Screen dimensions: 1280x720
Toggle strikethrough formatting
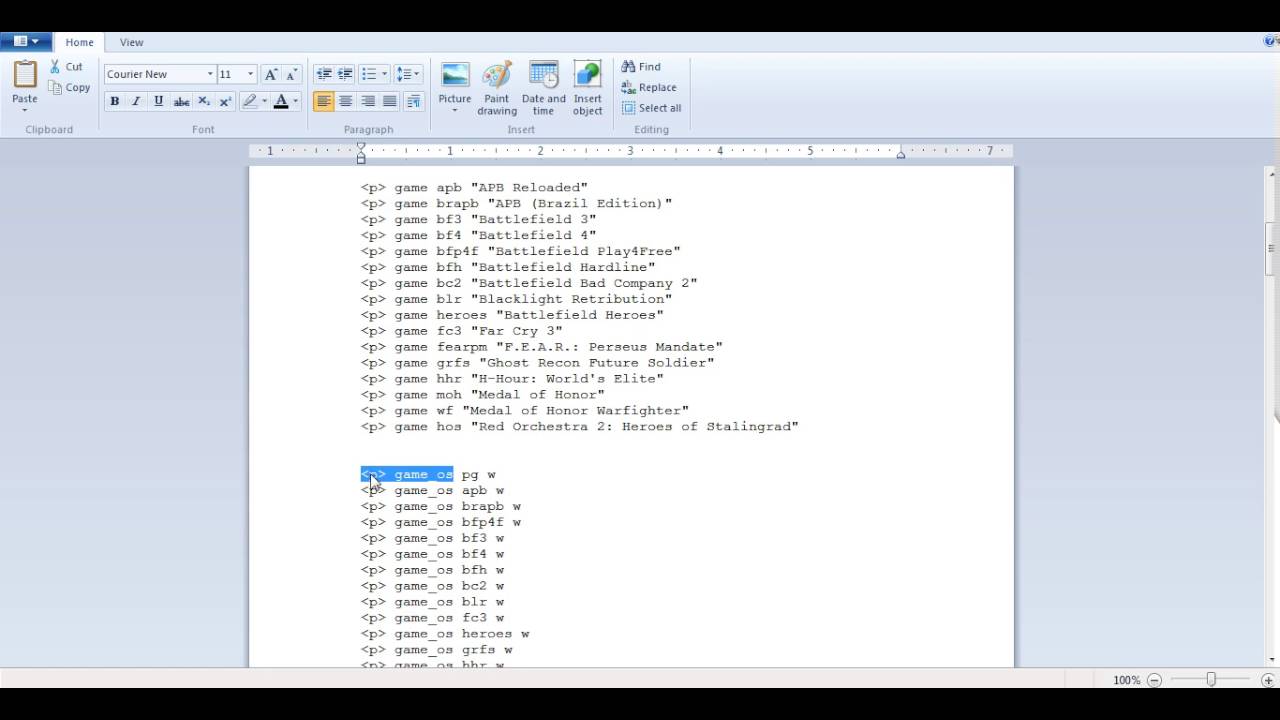click(181, 101)
